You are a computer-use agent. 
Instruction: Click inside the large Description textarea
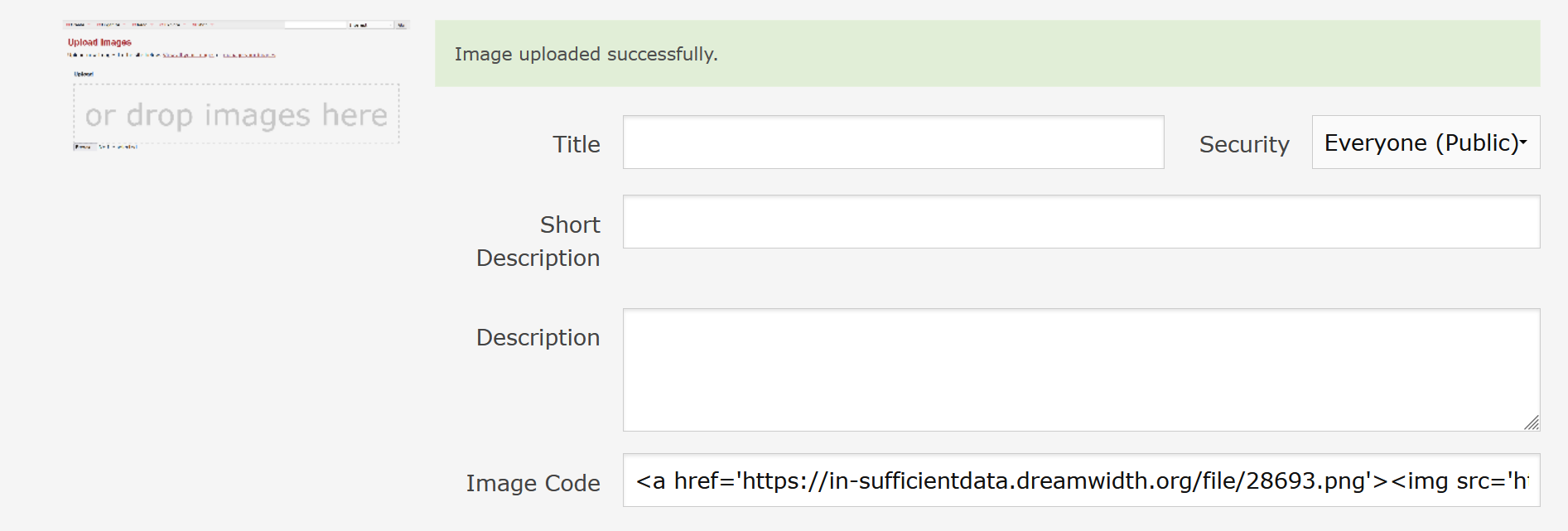point(1081,369)
